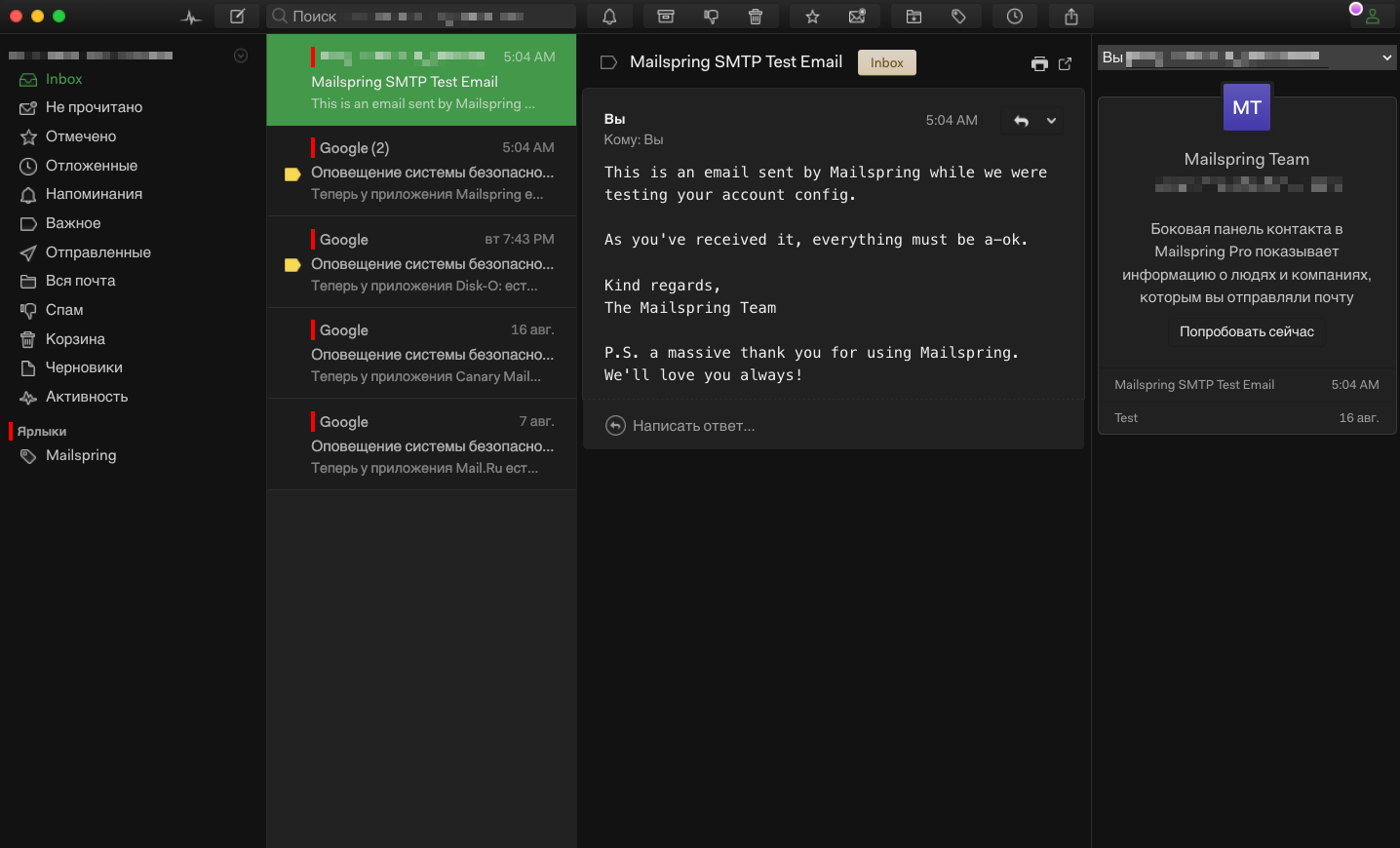1400x848 pixels.
Task: Open Google thread about Canary Mail
Action: coord(421,353)
